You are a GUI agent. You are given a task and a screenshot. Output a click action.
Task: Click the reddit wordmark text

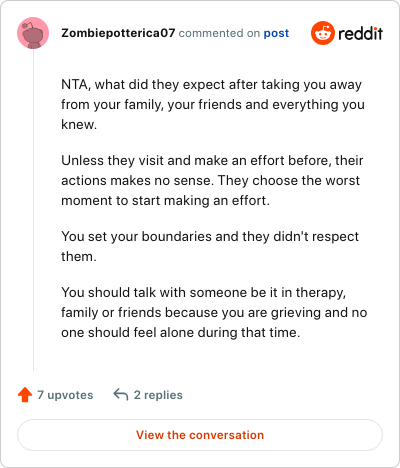(x=360, y=33)
